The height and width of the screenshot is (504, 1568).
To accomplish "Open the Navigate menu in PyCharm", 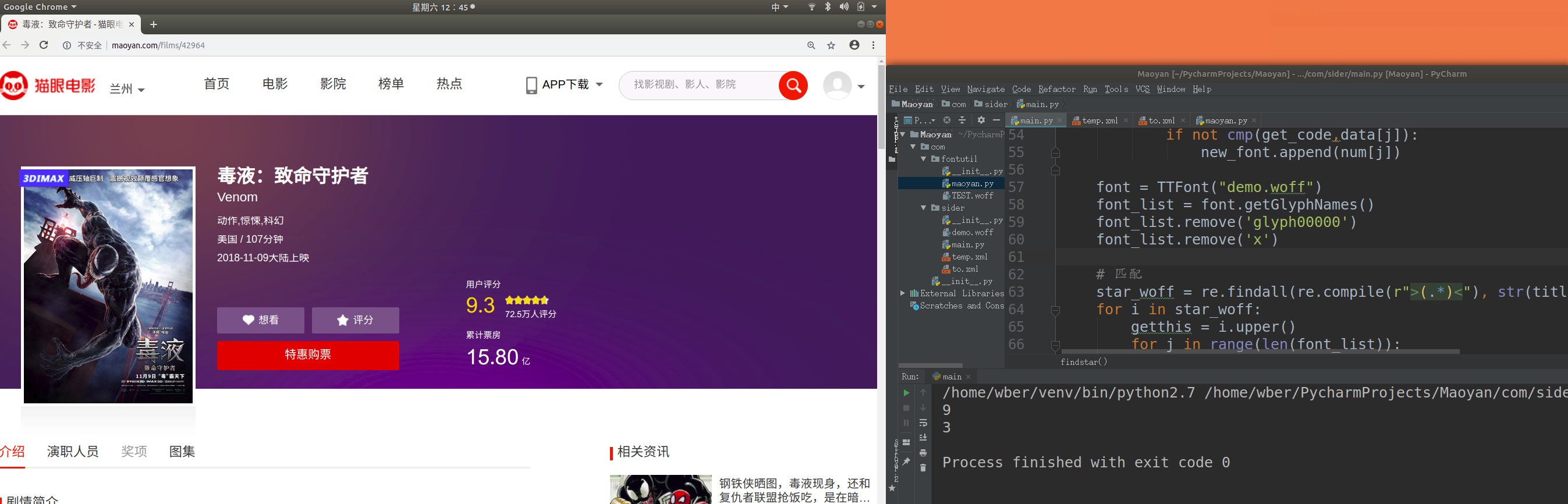I will [x=985, y=89].
